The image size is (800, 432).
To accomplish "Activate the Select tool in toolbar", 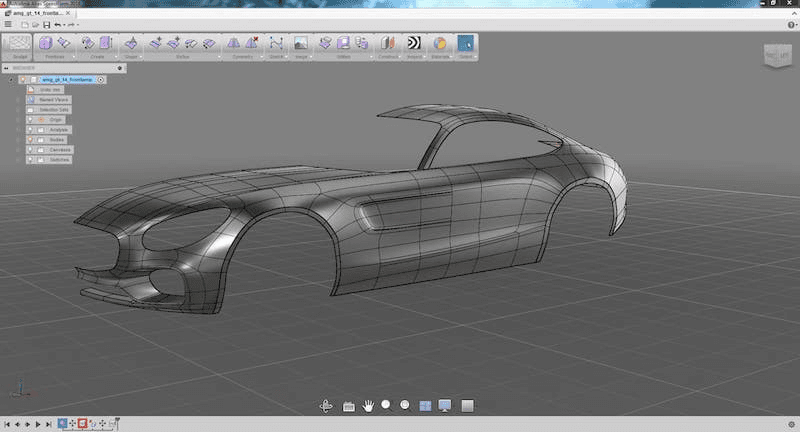I will (x=466, y=44).
